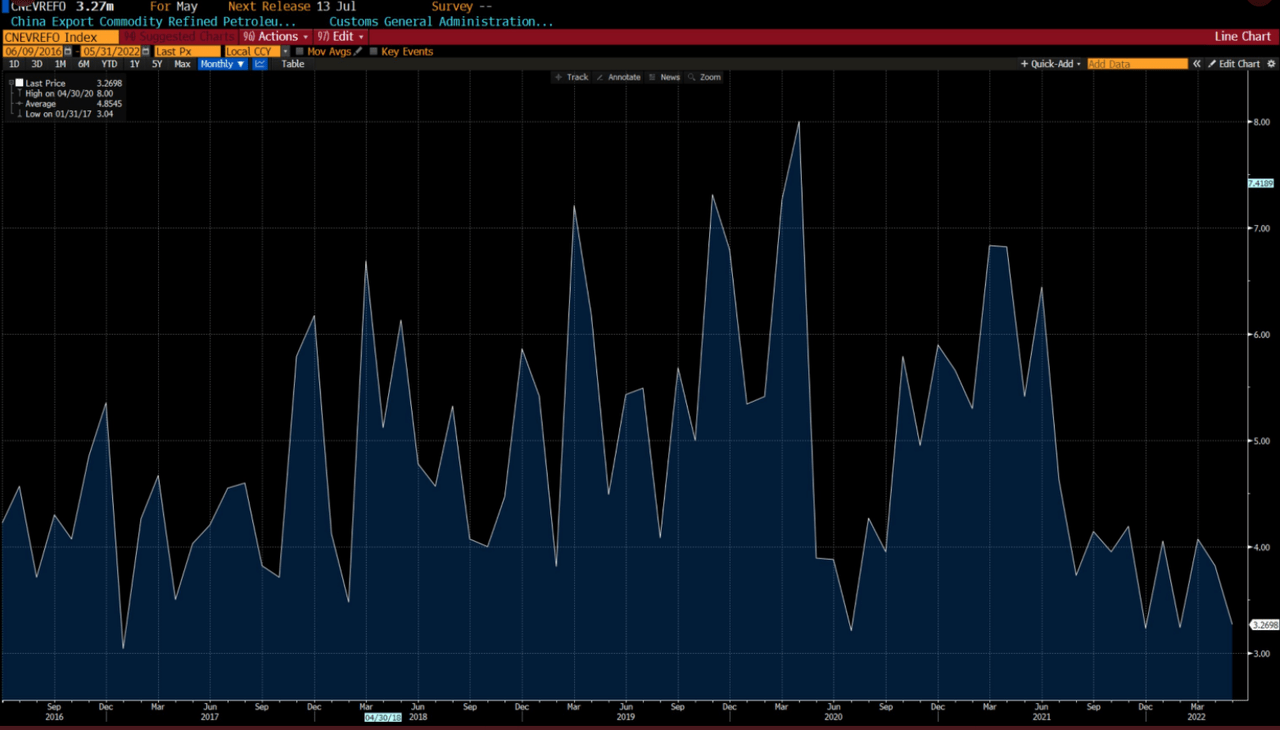1280x730 pixels.
Task: Expand the Monthly periodicity dropdown
Action: coord(222,64)
